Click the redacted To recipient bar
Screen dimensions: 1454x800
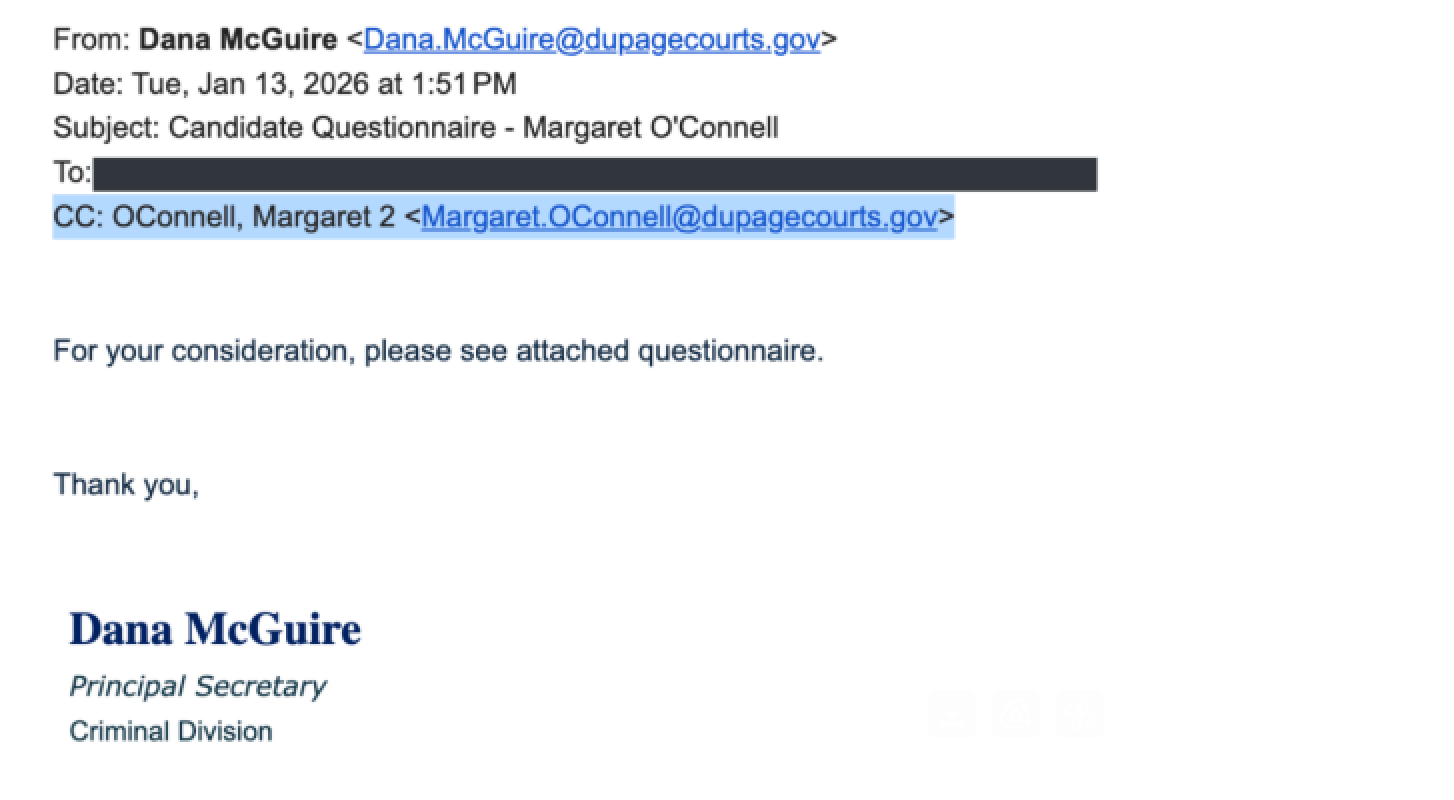pyautogui.click(x=594, y=174)
